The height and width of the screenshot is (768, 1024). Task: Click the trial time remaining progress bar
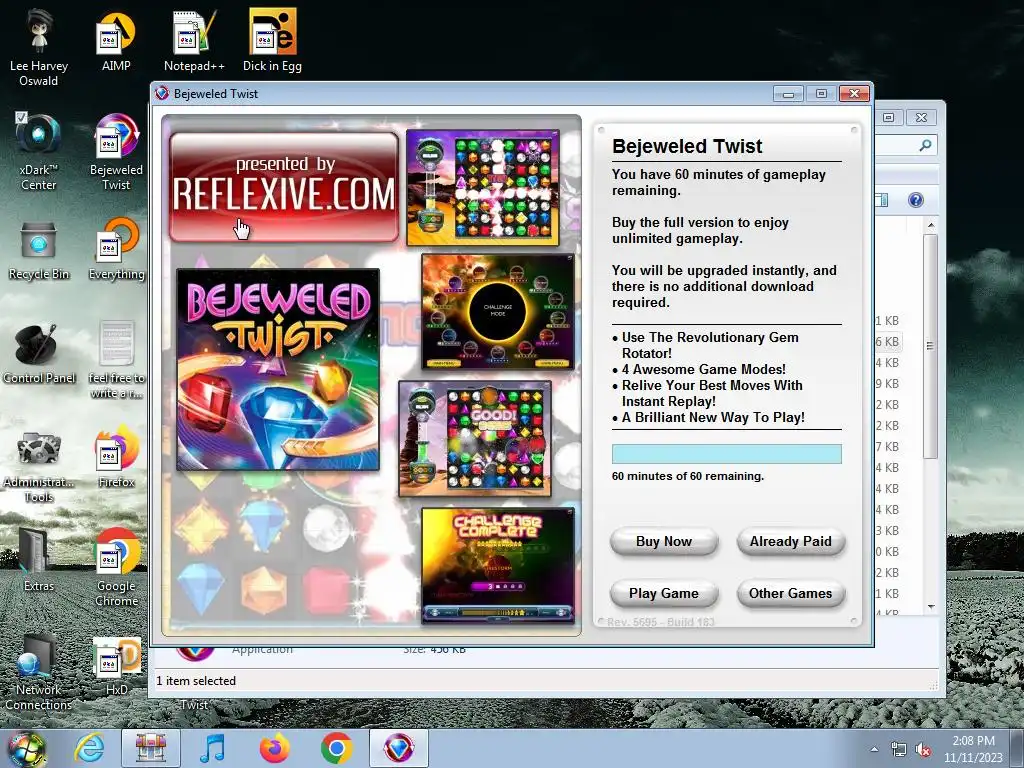coord(726,454)
